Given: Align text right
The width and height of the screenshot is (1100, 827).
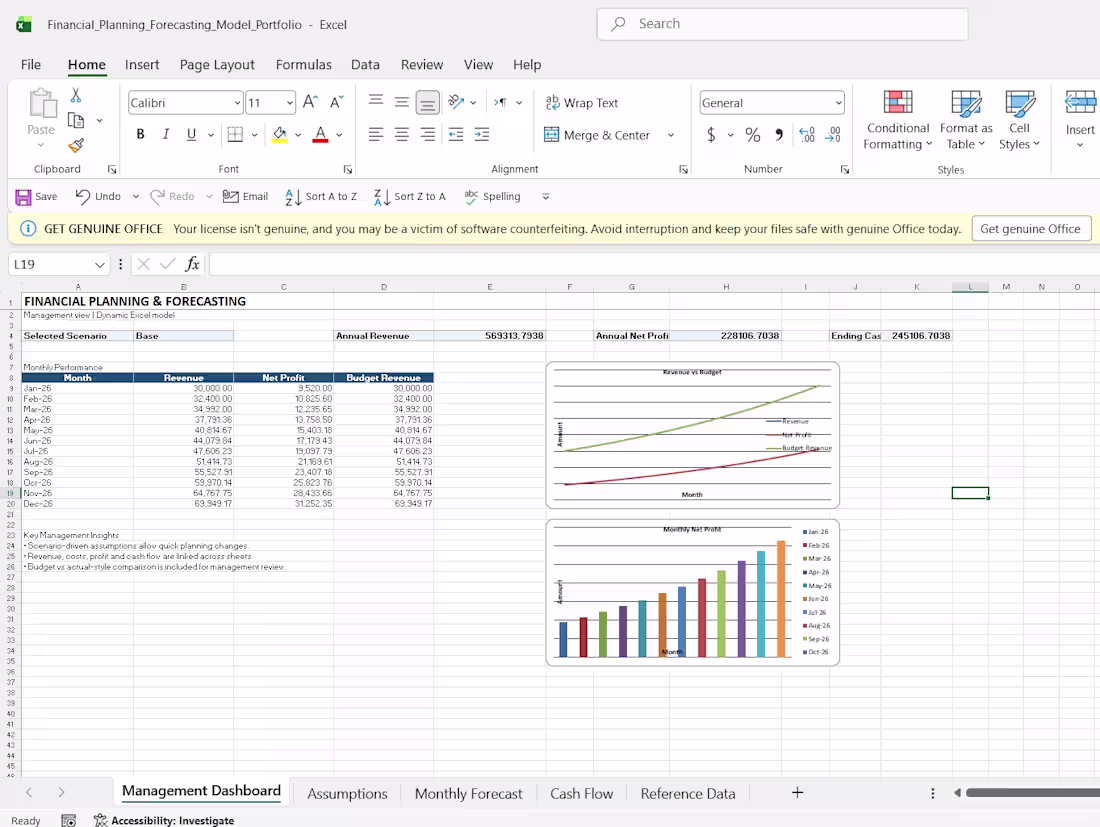Looking at the screenshot, I should pyautogui.click(x=427, y=134).
